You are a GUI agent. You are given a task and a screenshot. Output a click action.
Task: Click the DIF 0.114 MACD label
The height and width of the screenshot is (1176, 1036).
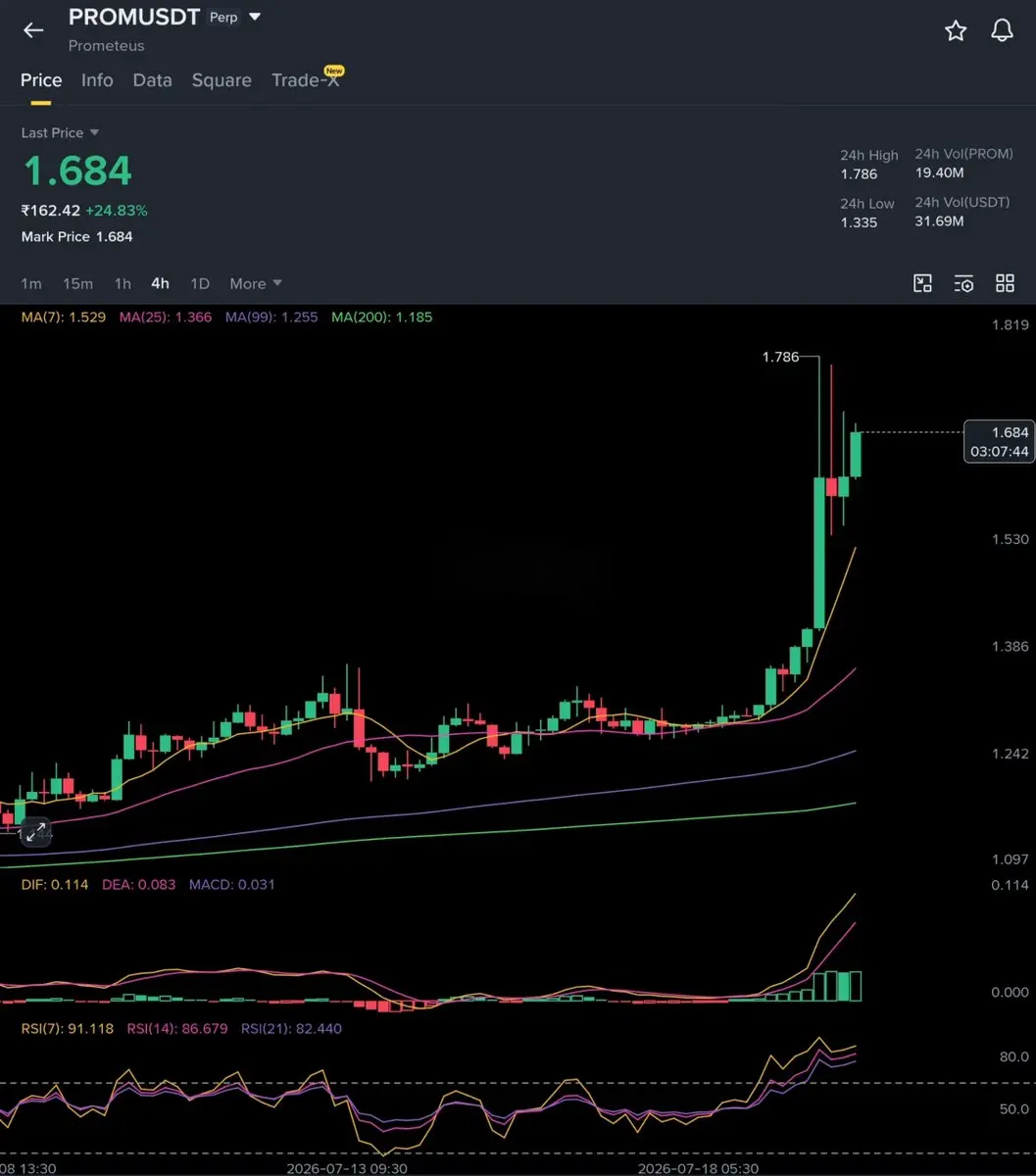pos(55,884)
